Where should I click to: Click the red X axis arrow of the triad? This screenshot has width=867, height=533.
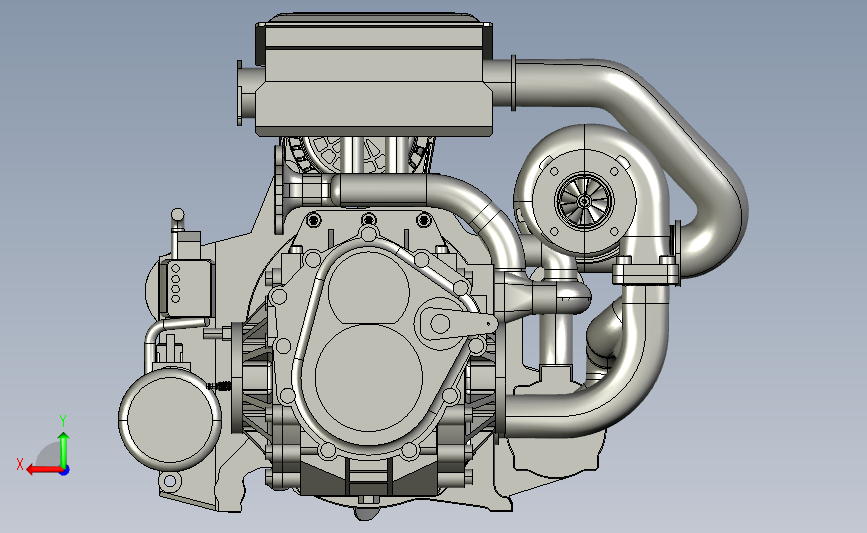click(x=43, y=470)
